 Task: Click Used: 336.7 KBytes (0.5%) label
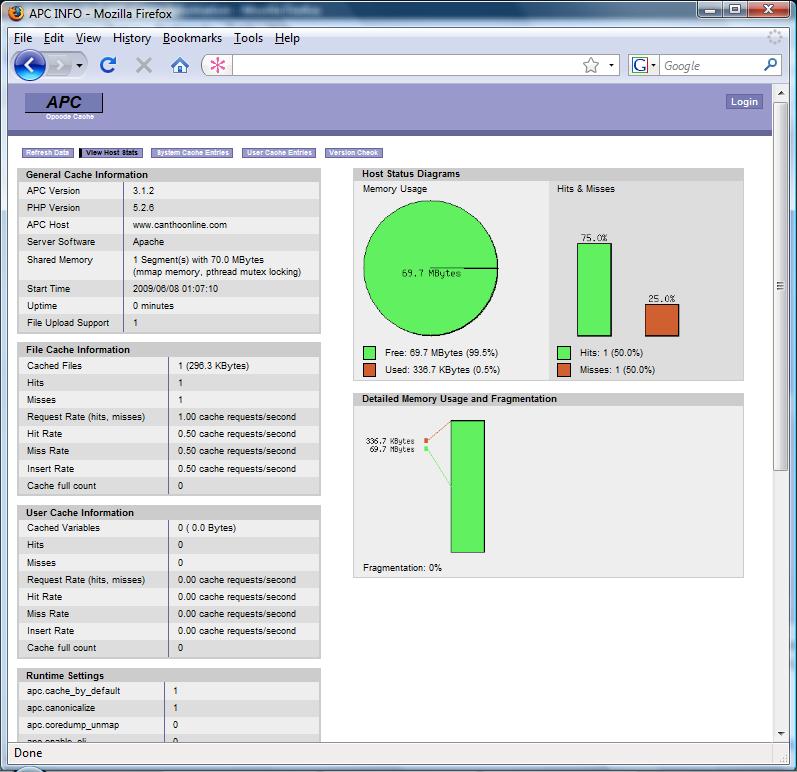pos(442,369)
